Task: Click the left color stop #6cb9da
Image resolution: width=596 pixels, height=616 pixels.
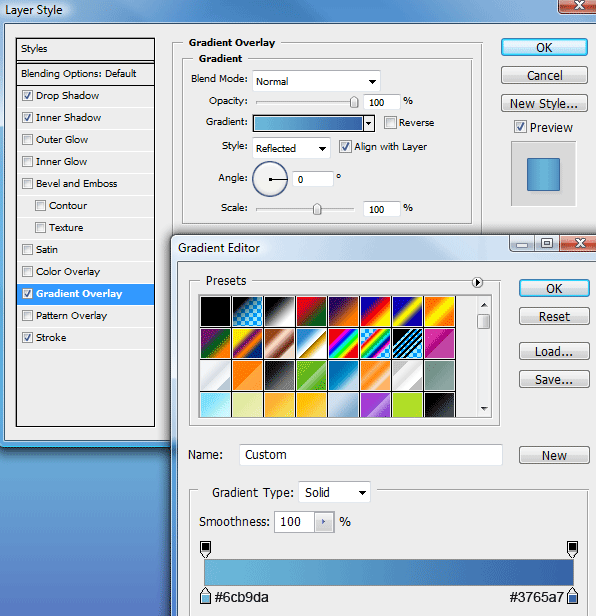Action: [205, 596]
